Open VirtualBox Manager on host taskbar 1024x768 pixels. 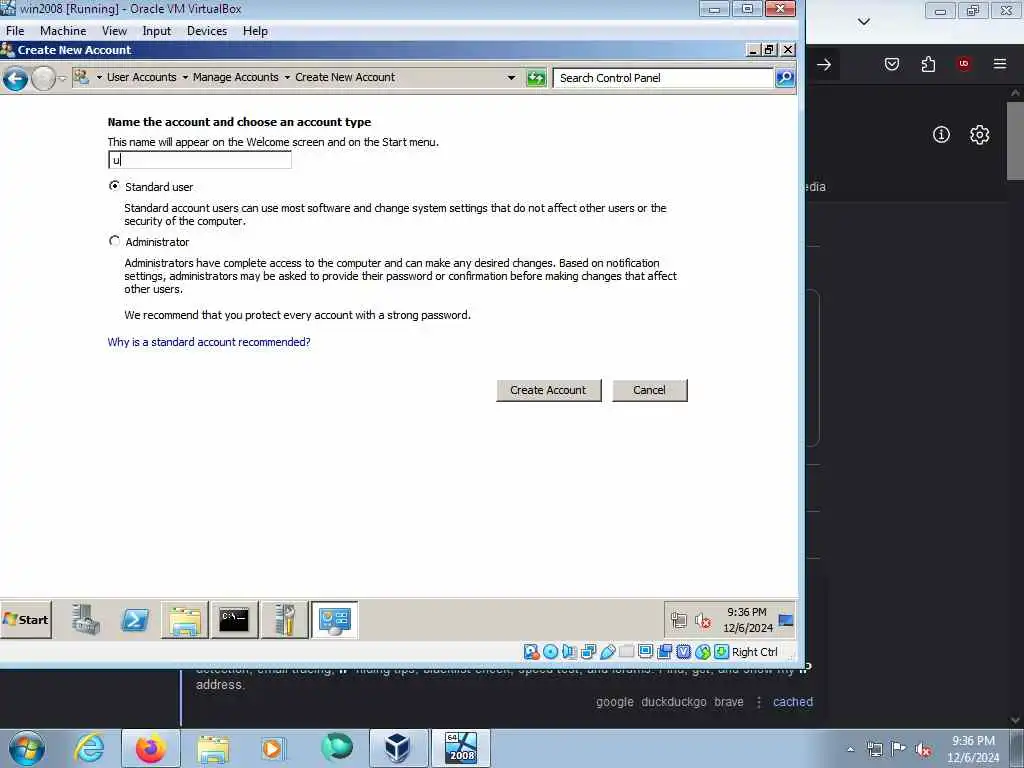[397, 748]
